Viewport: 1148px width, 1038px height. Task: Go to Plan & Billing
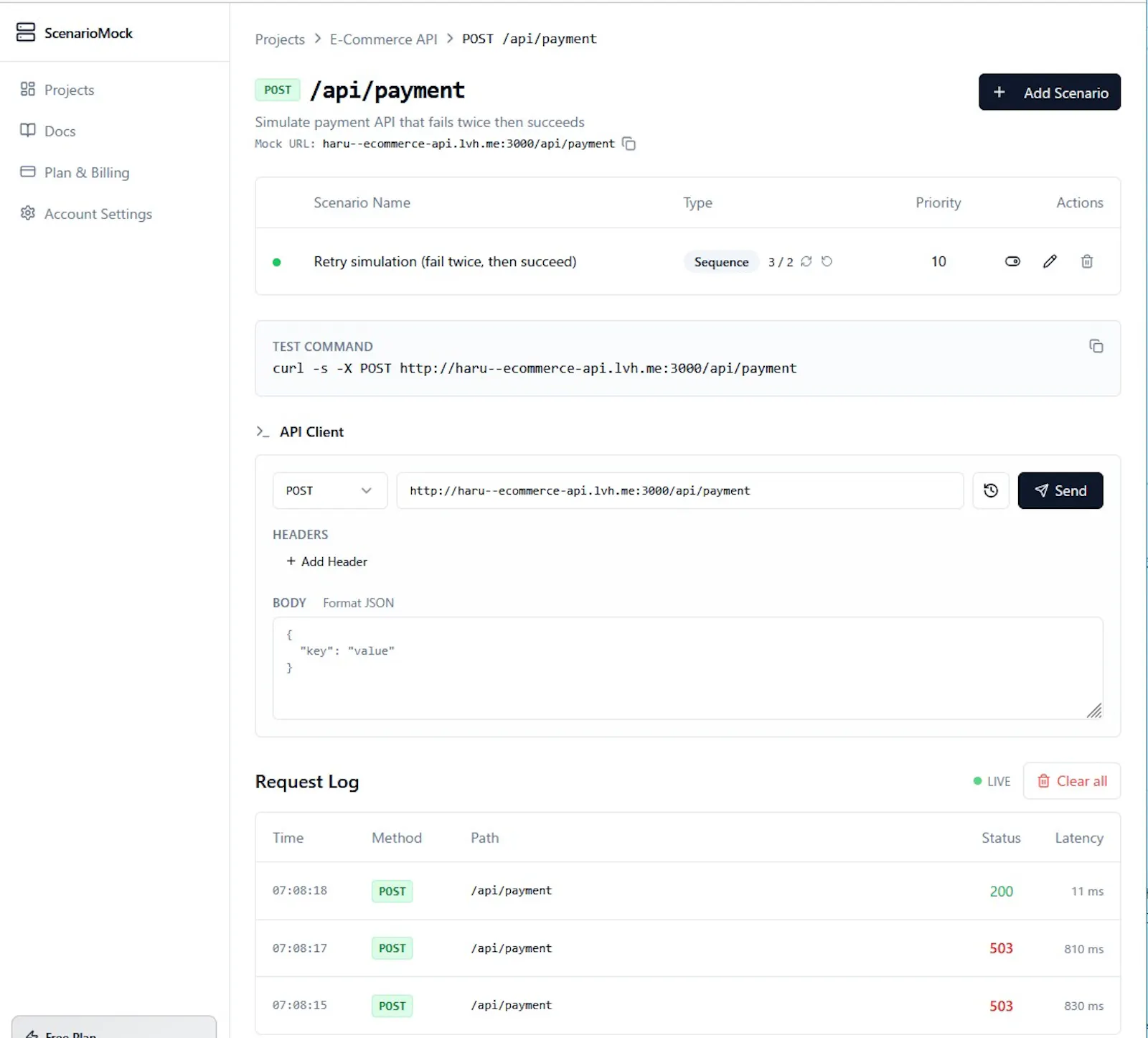point(87,173)
